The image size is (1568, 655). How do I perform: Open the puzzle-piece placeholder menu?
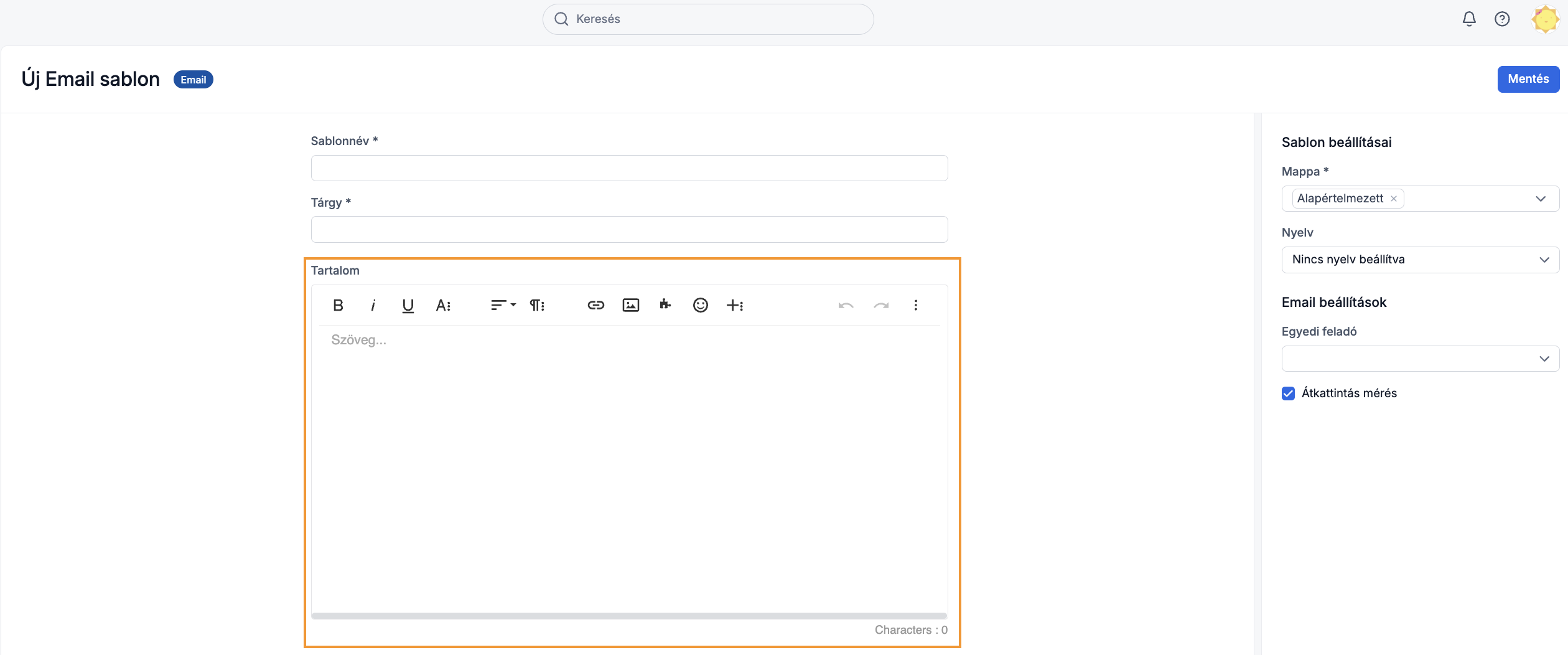(665, 305)
